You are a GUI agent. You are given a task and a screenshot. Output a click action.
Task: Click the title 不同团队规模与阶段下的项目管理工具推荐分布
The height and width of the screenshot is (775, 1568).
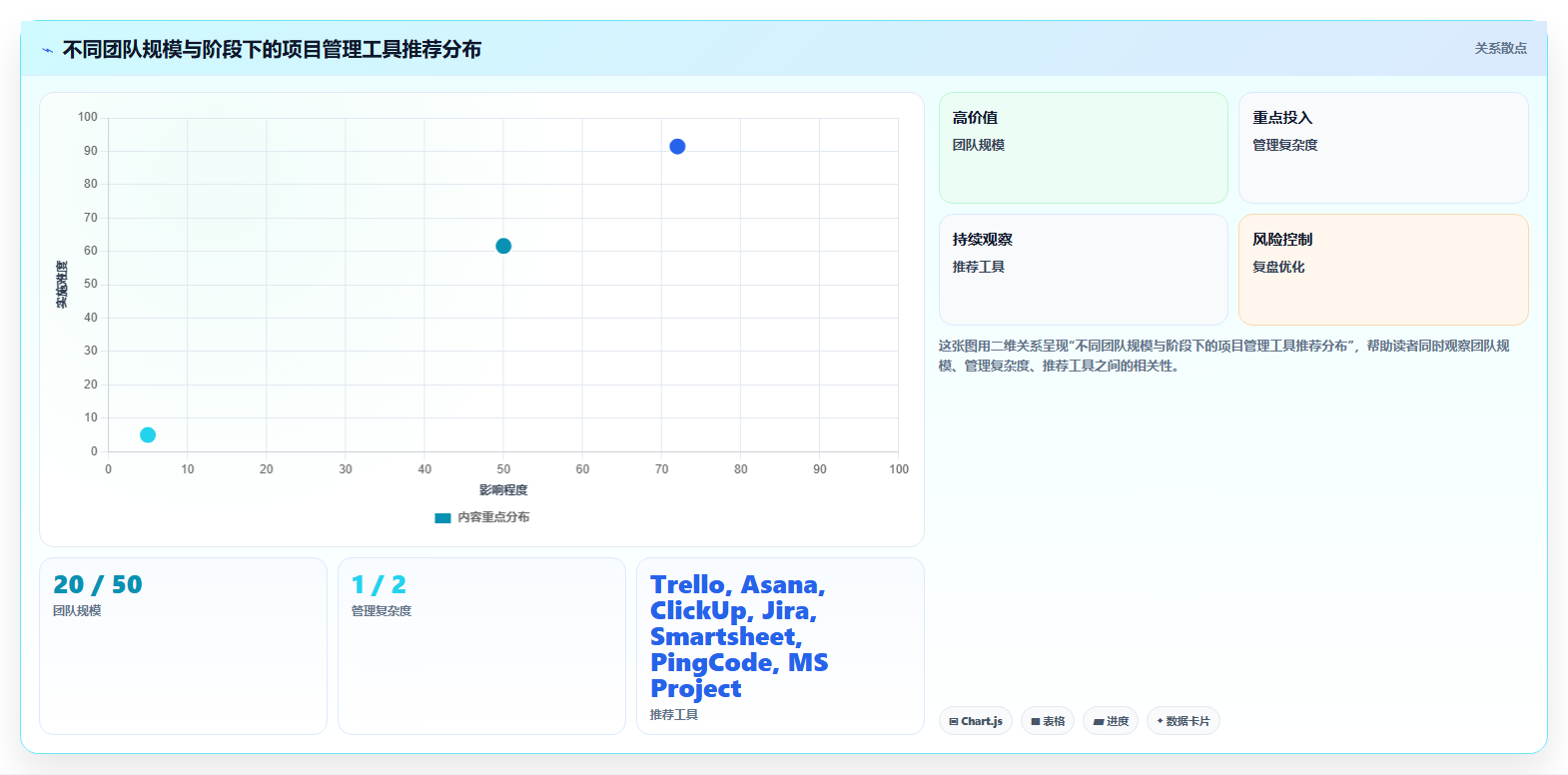click(x=272, y=49)
